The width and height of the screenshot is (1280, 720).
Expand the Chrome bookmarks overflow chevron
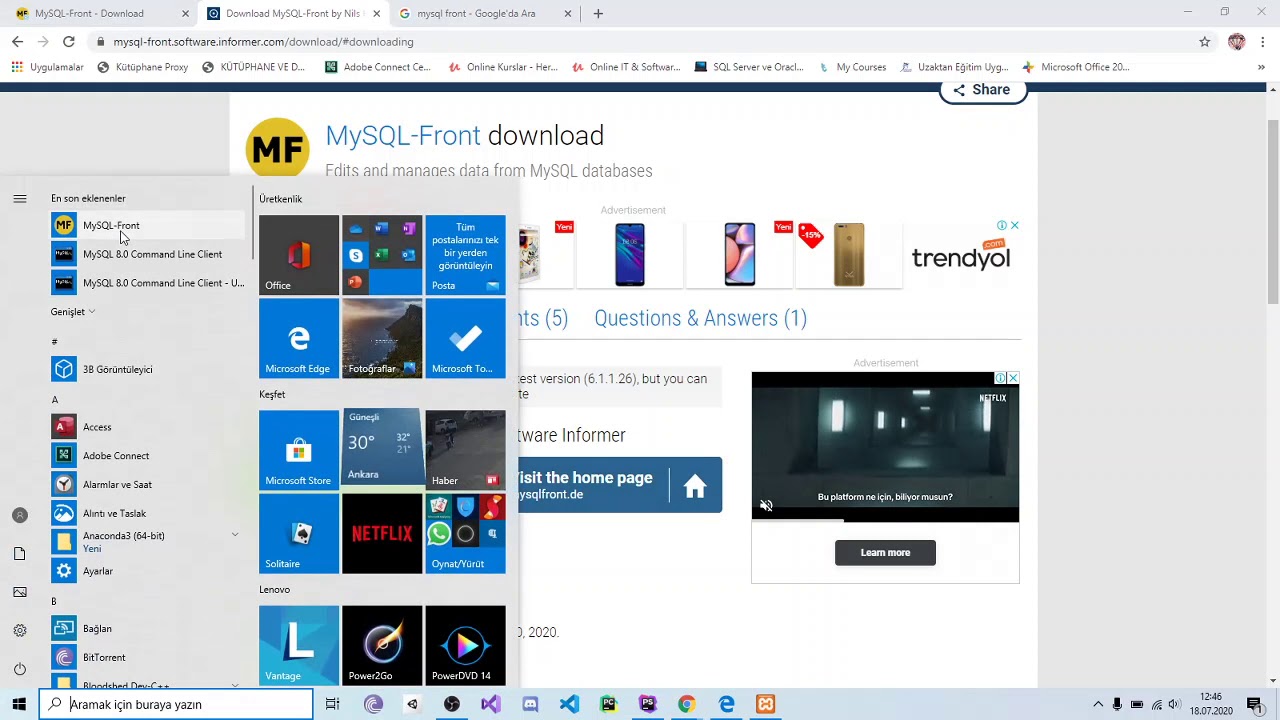click(1261, 67)
